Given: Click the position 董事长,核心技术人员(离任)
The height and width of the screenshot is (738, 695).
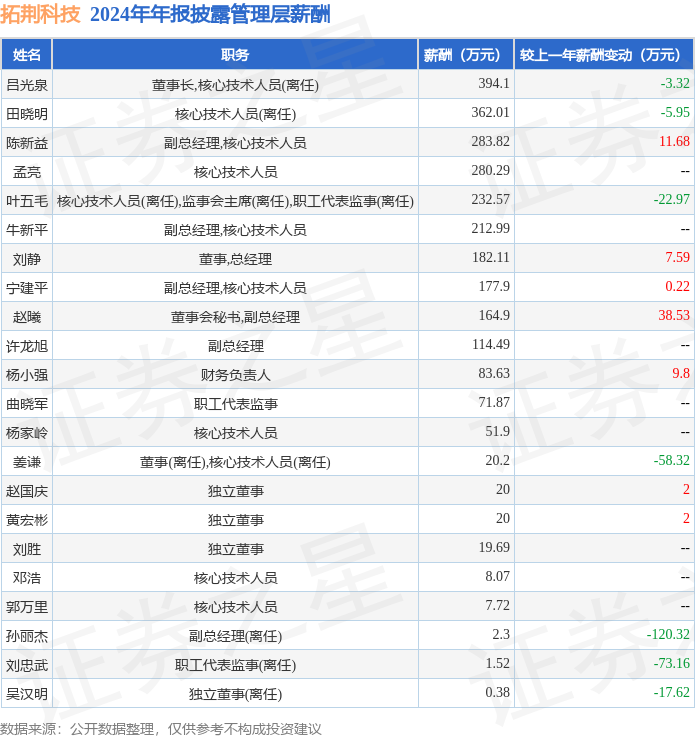Looking at the screenshot, I should tap(235, 85).
